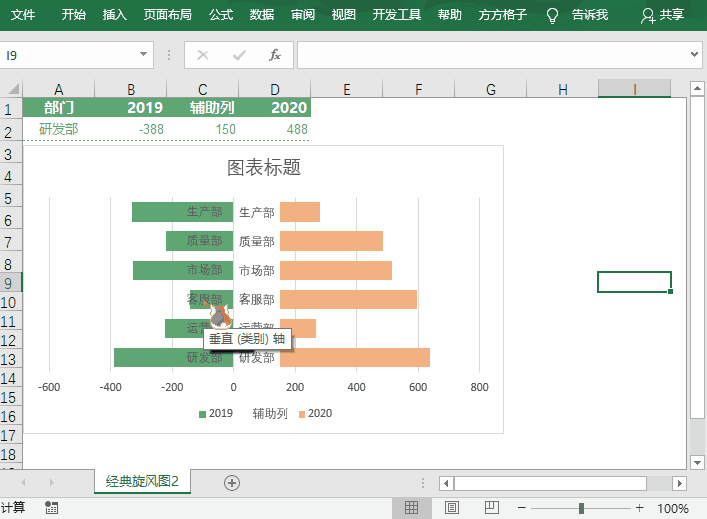This screenshot has height=519, width=707.
Task: Click the horizontal axis value 800
Action: pyautogui.click(x=479, y=387)
